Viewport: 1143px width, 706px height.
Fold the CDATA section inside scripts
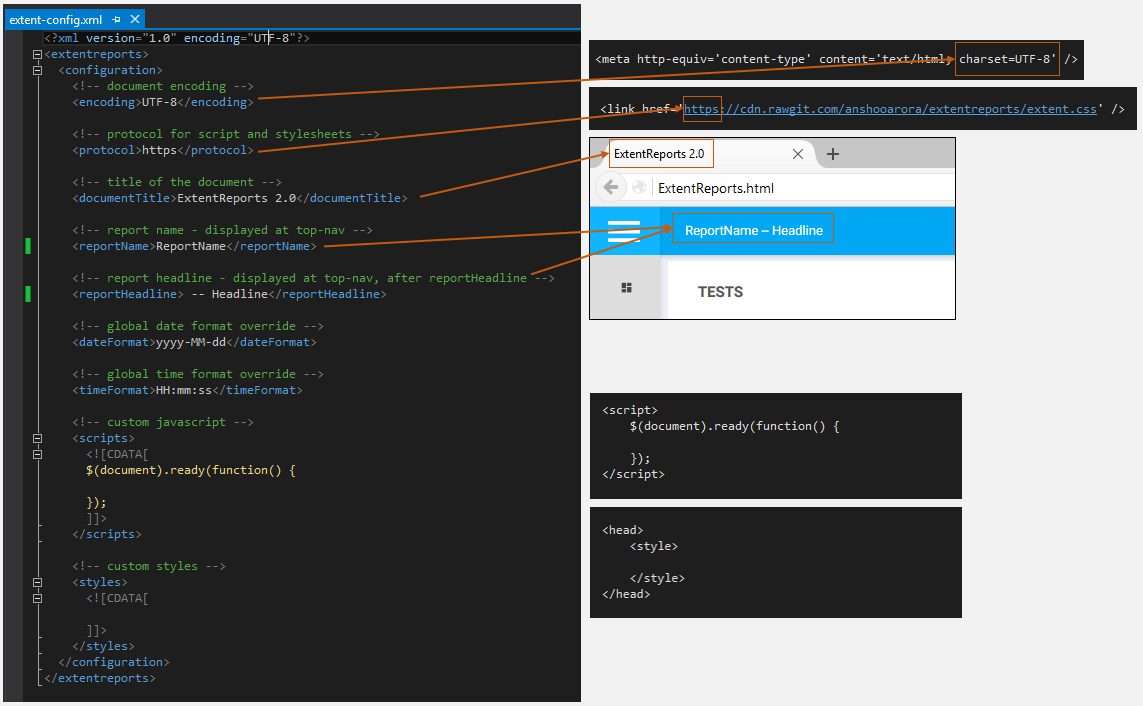pyautogui.click(x=37, y=454)
